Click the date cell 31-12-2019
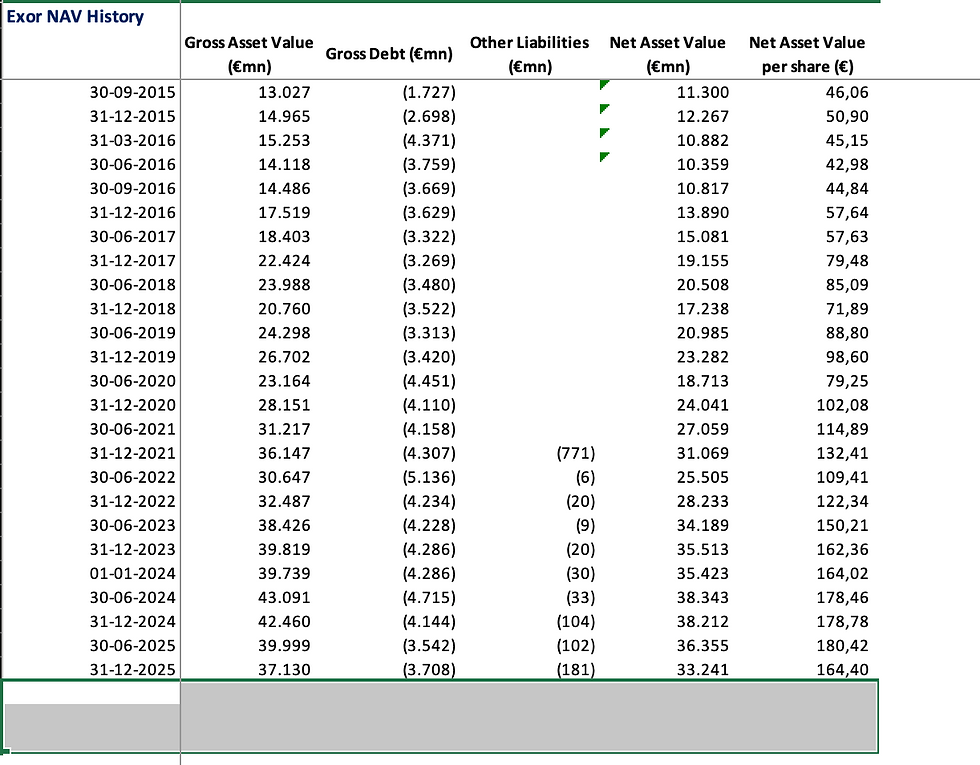980x765 pixels. coord(132,357)
